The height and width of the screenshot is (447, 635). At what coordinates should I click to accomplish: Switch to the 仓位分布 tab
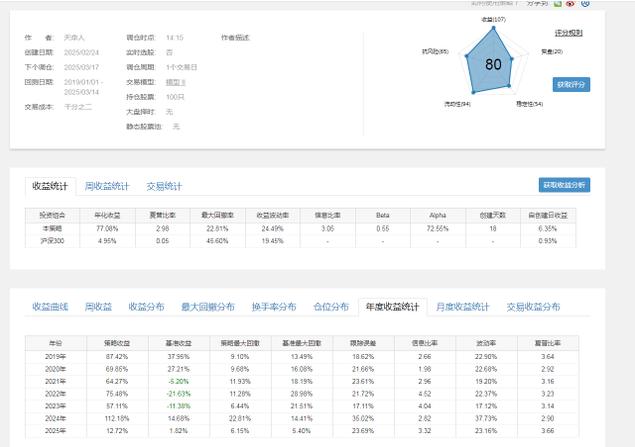[331, 307]
